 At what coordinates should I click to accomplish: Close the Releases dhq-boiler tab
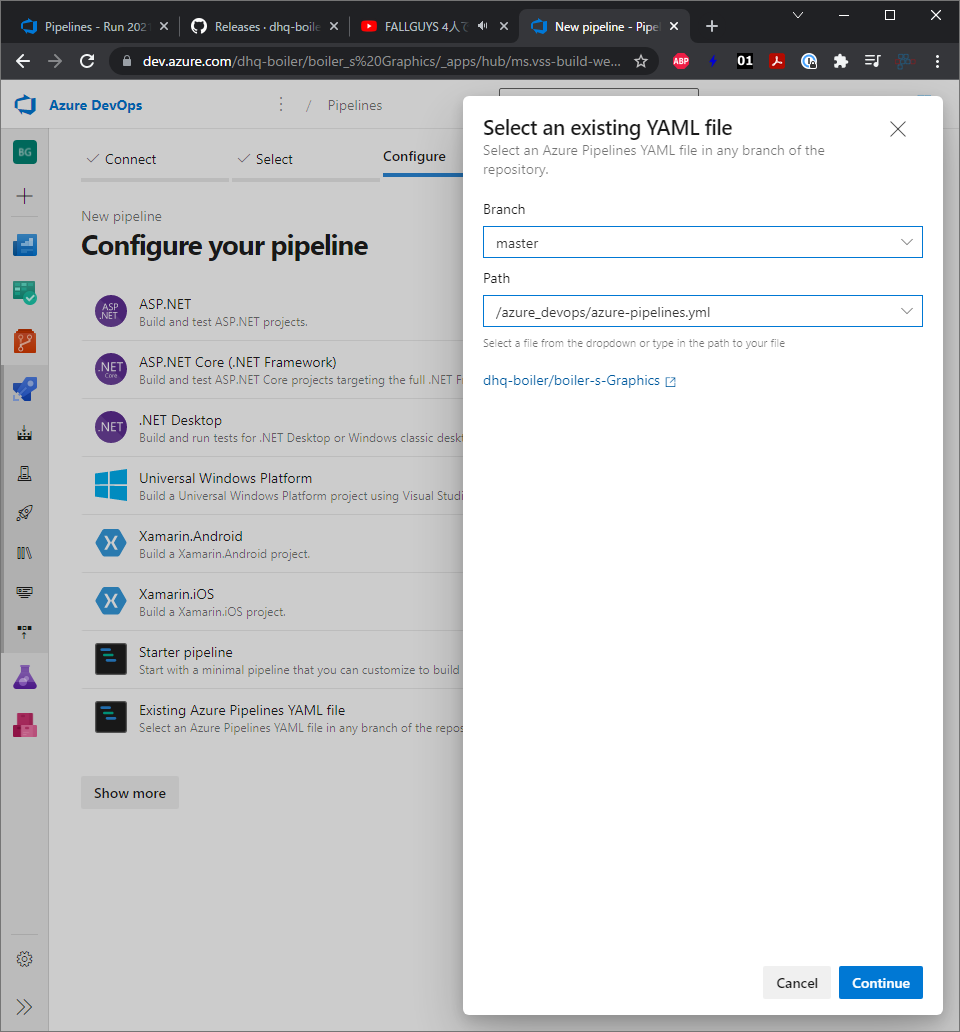pos(334,26)
